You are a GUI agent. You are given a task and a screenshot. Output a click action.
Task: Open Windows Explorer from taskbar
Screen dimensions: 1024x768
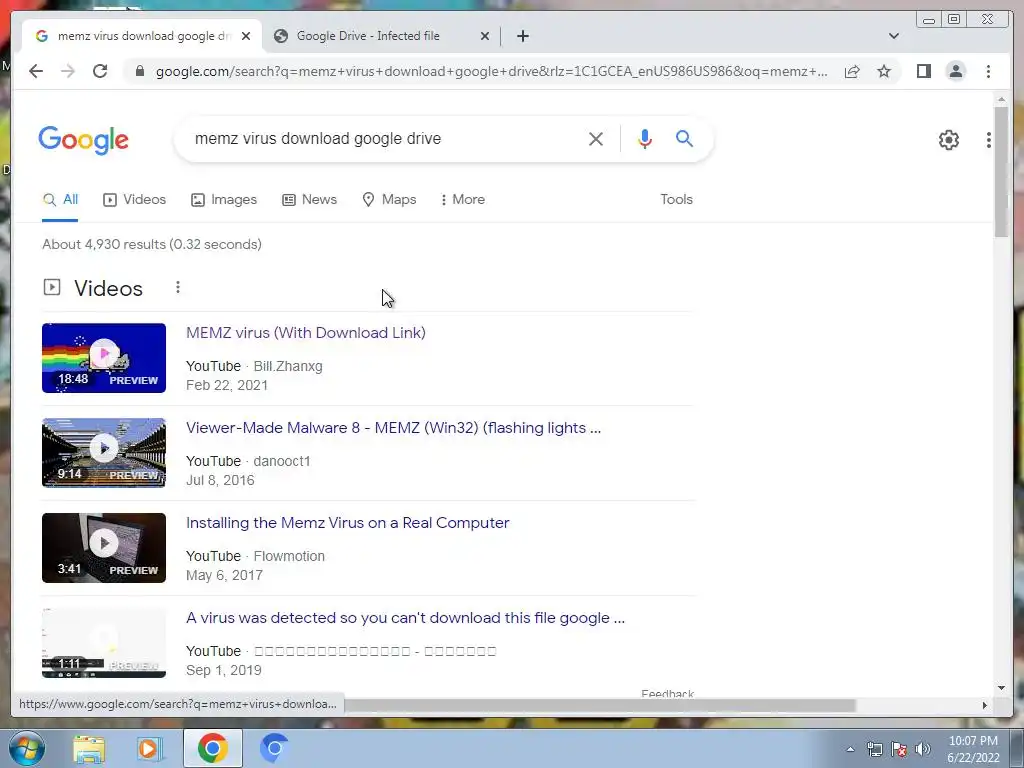click(x=89, y=748)
